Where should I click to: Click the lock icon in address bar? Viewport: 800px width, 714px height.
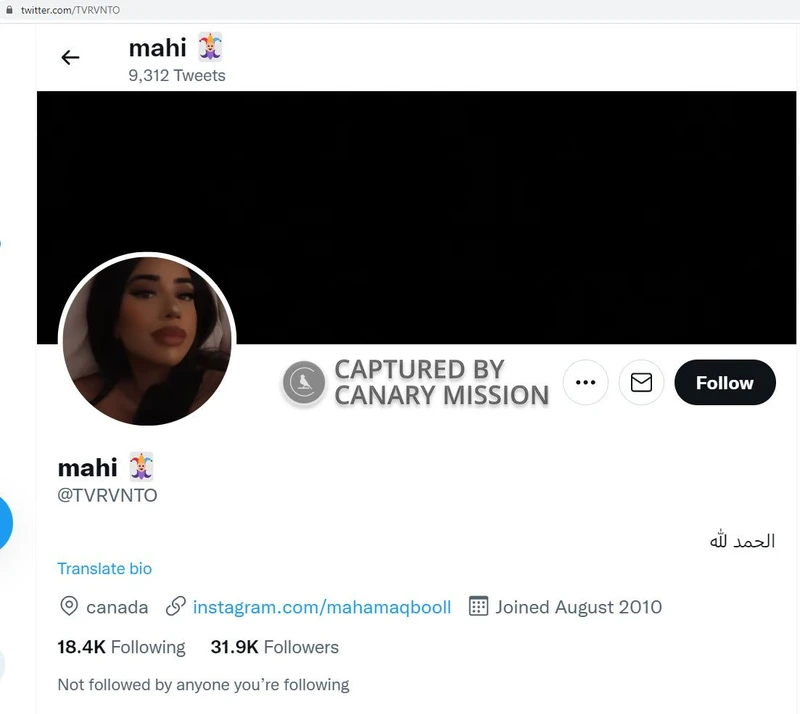pyautogui.click(x=9, y=10)
